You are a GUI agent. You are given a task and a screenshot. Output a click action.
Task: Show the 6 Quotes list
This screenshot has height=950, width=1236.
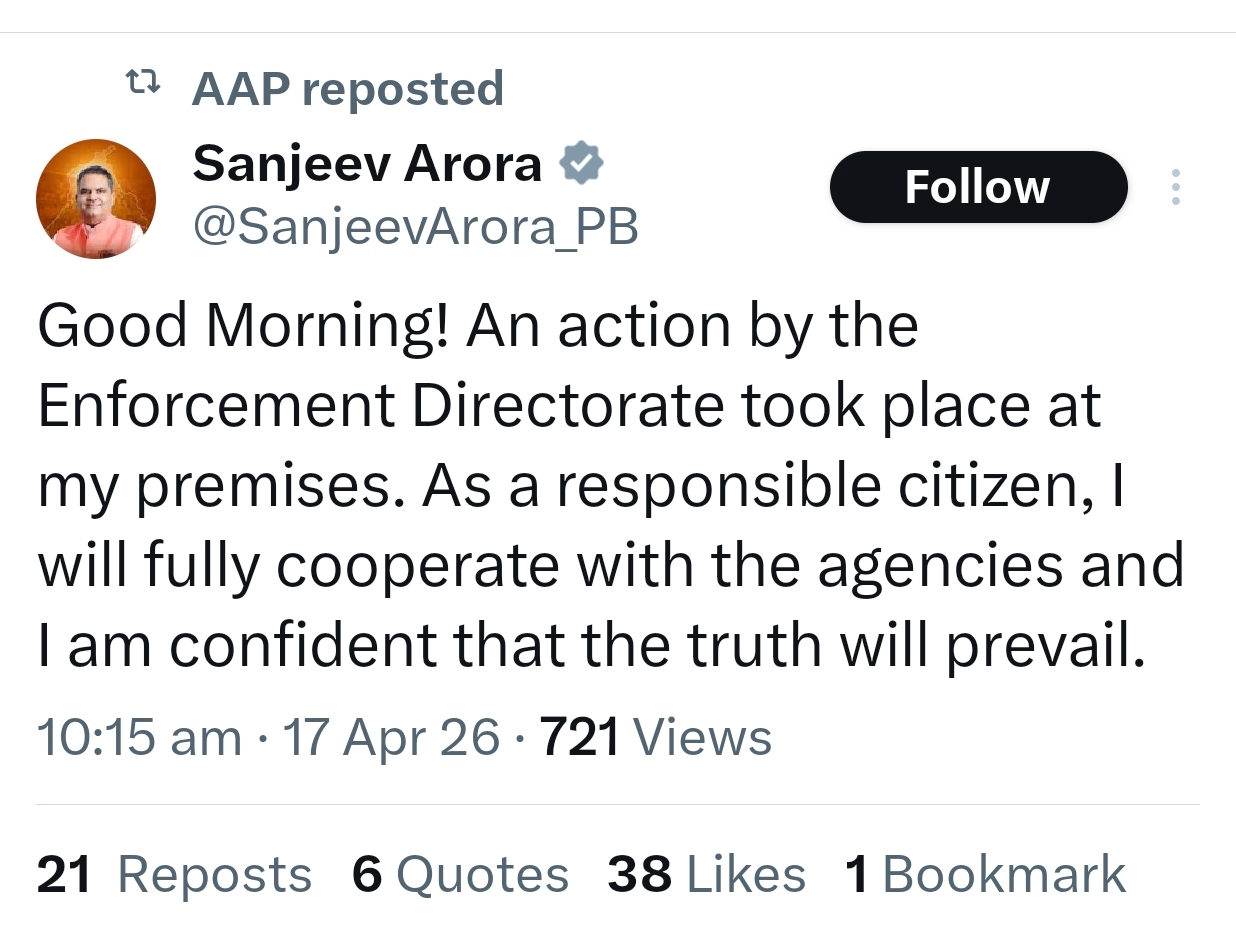[460, 875]
